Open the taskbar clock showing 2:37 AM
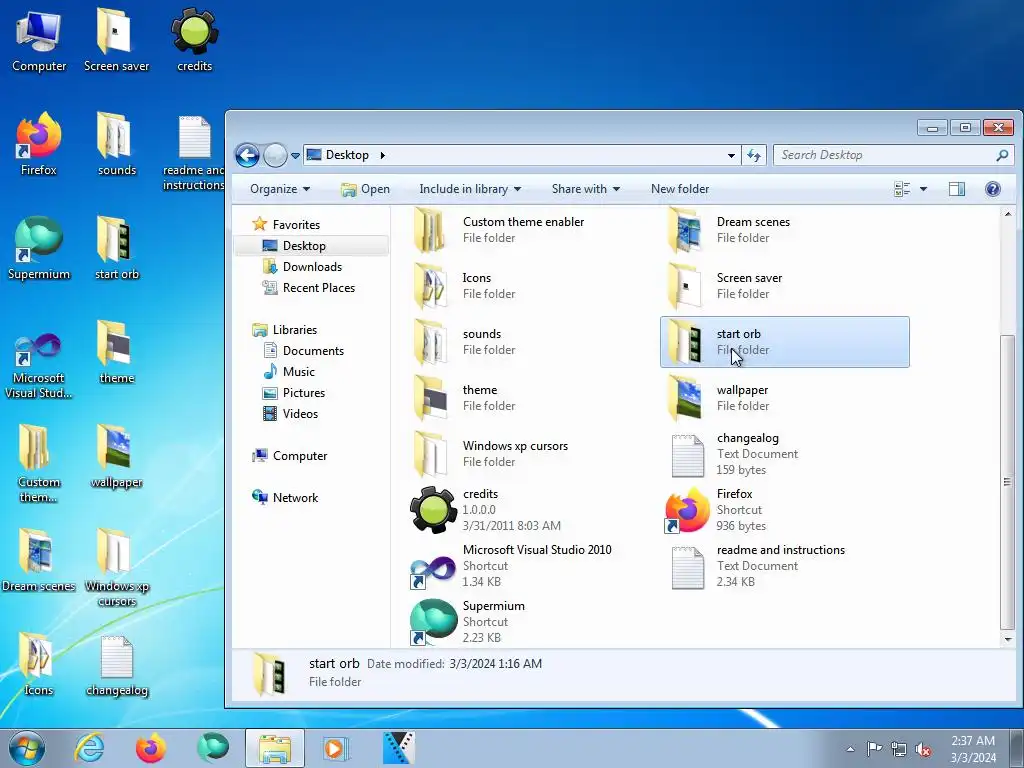This screenshot has height=768, width=1024. (973, 749)
